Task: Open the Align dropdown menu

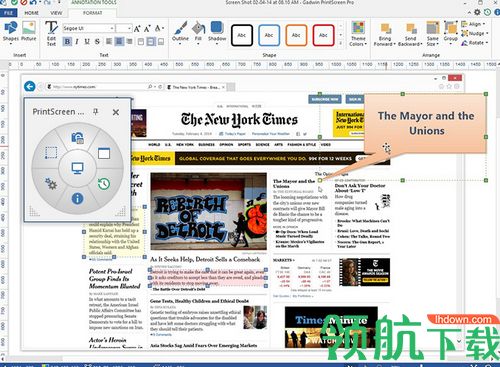Action: (473, 24)
